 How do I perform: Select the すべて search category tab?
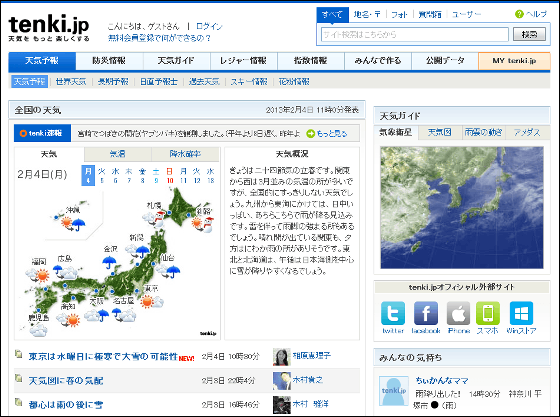point(332,15)
